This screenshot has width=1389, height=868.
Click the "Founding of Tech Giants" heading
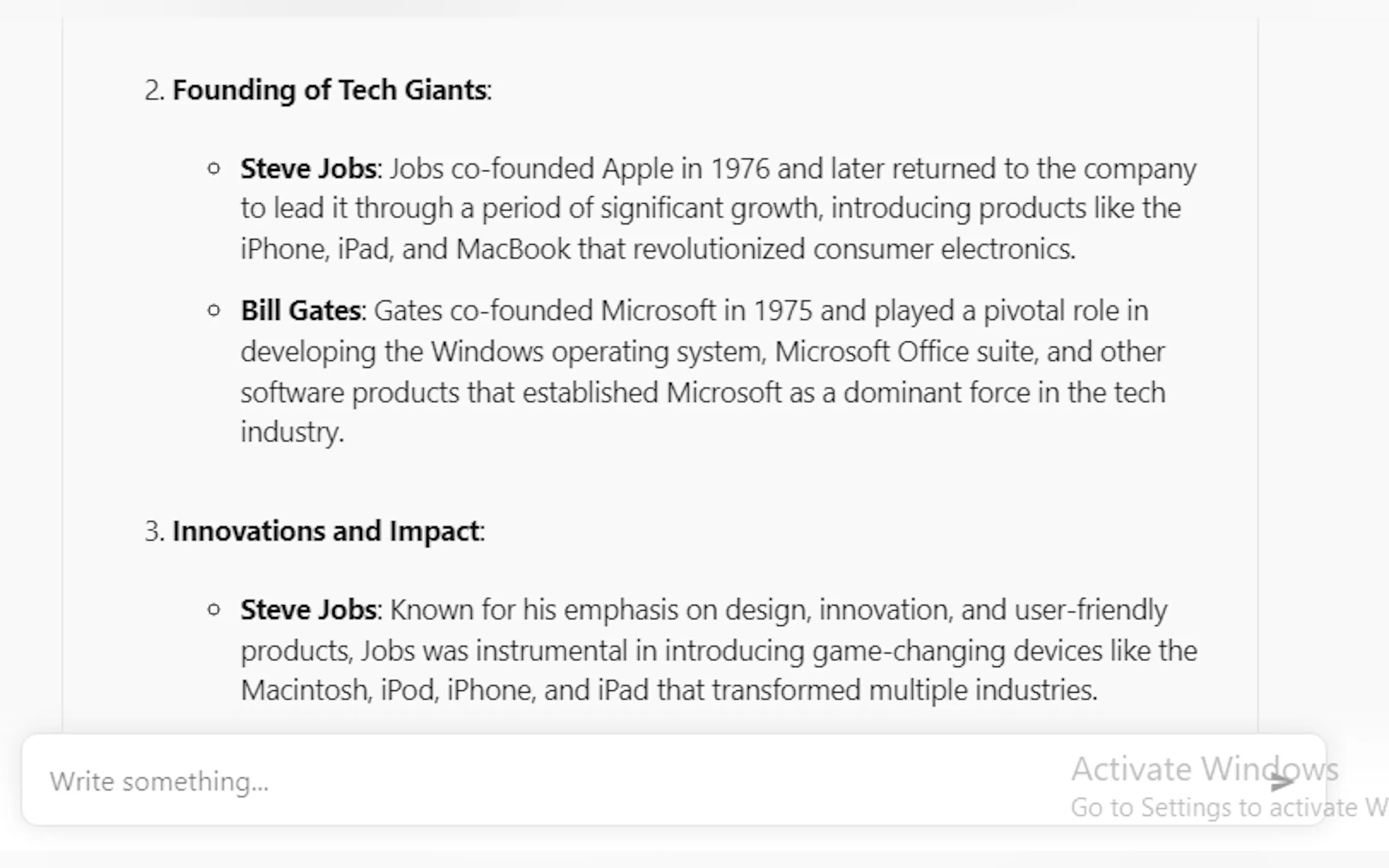coord(330,90)
